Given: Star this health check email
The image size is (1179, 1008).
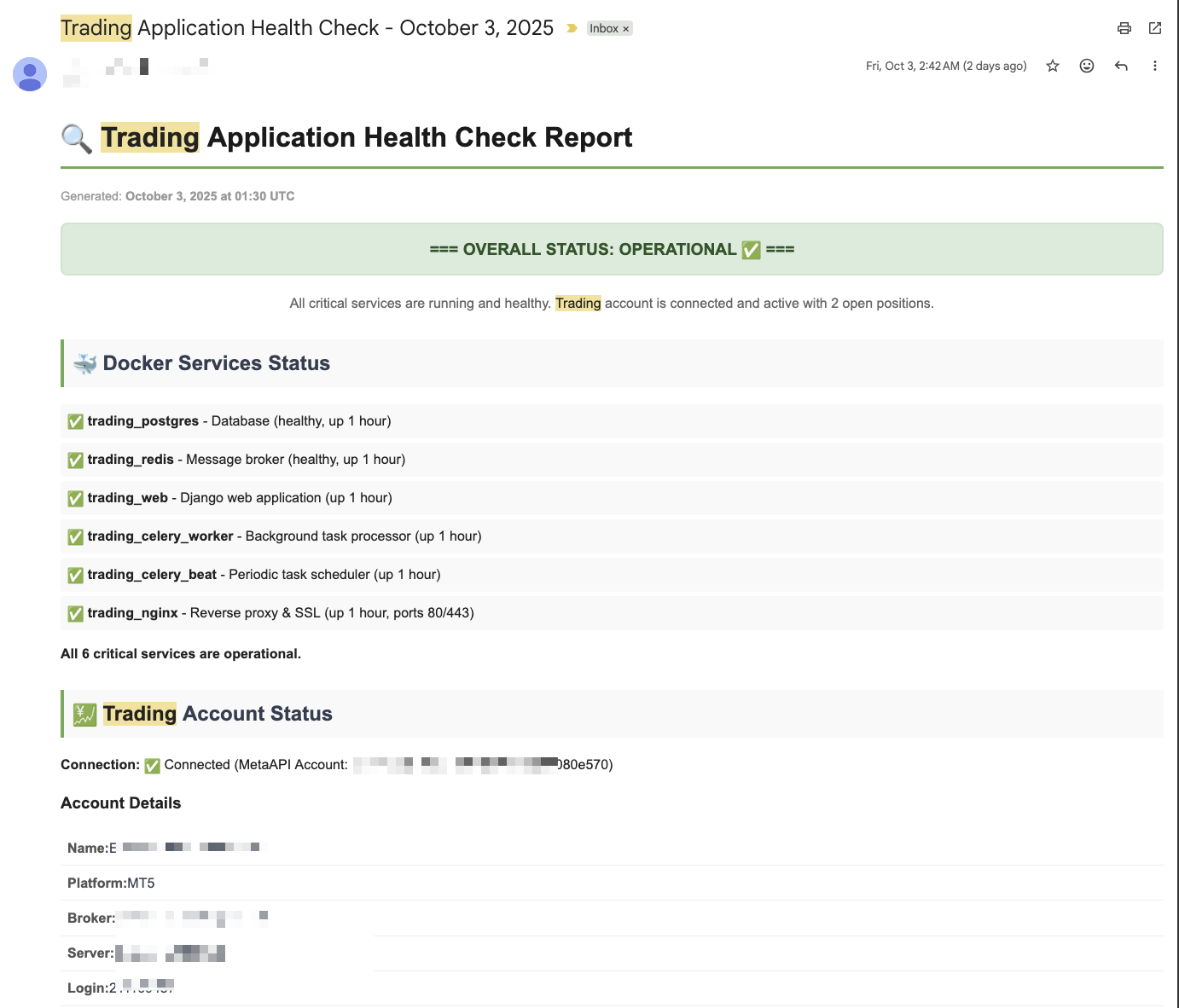Looking at the screenshot, I should pos(1053,66).
